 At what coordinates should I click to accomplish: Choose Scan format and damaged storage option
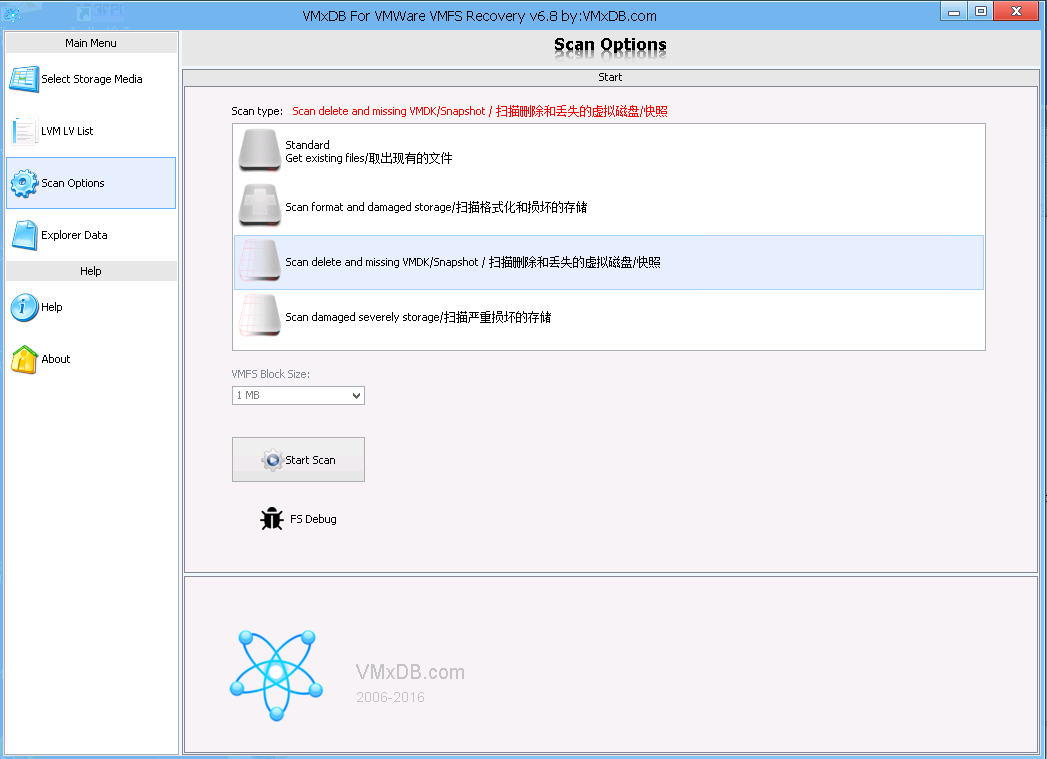coord(608,207)
